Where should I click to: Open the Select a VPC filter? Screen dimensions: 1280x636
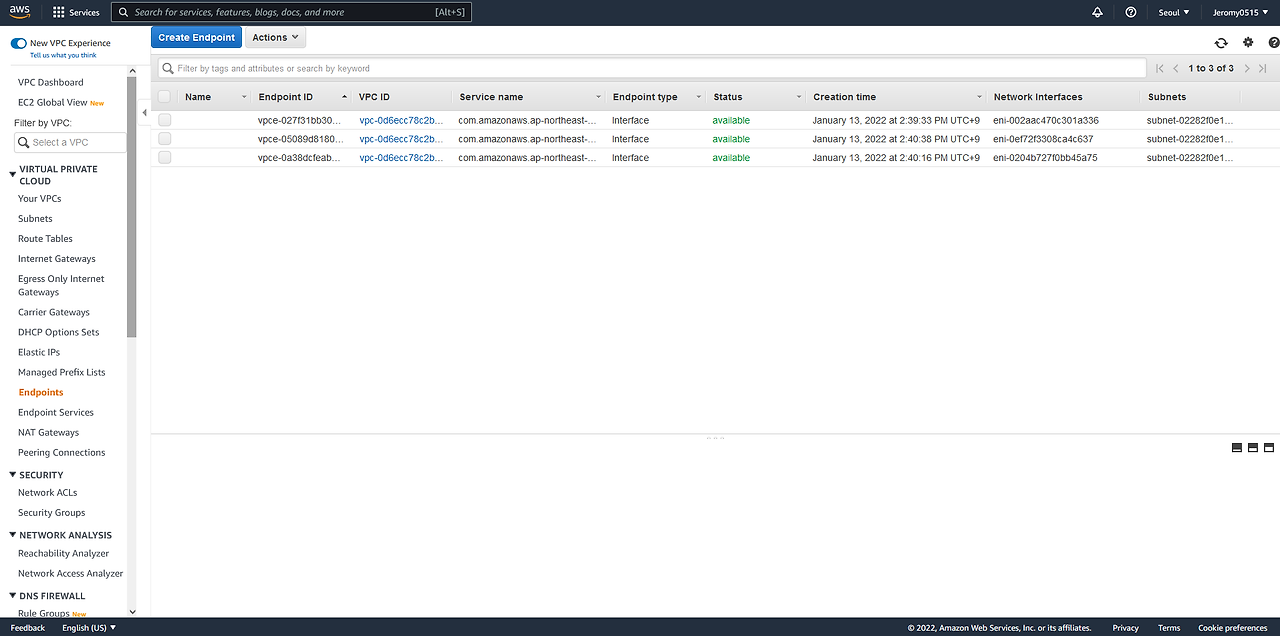72,142
